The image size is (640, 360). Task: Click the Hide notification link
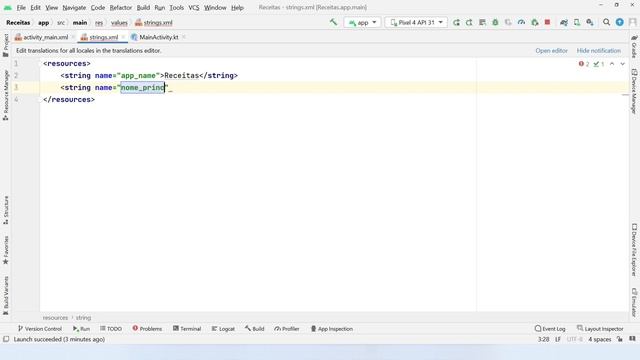(599, 51)
